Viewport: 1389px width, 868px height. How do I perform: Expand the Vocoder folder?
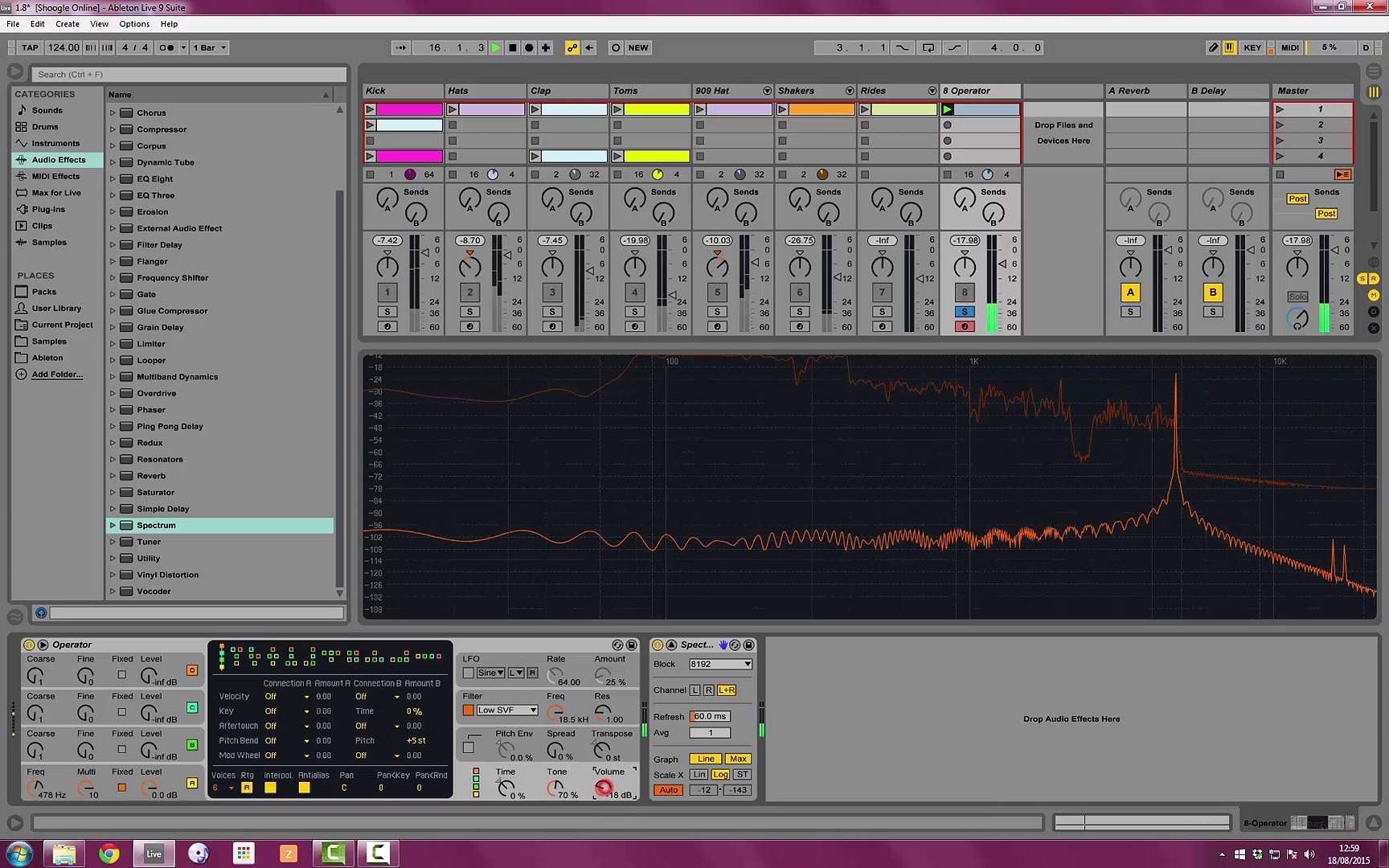113,592
